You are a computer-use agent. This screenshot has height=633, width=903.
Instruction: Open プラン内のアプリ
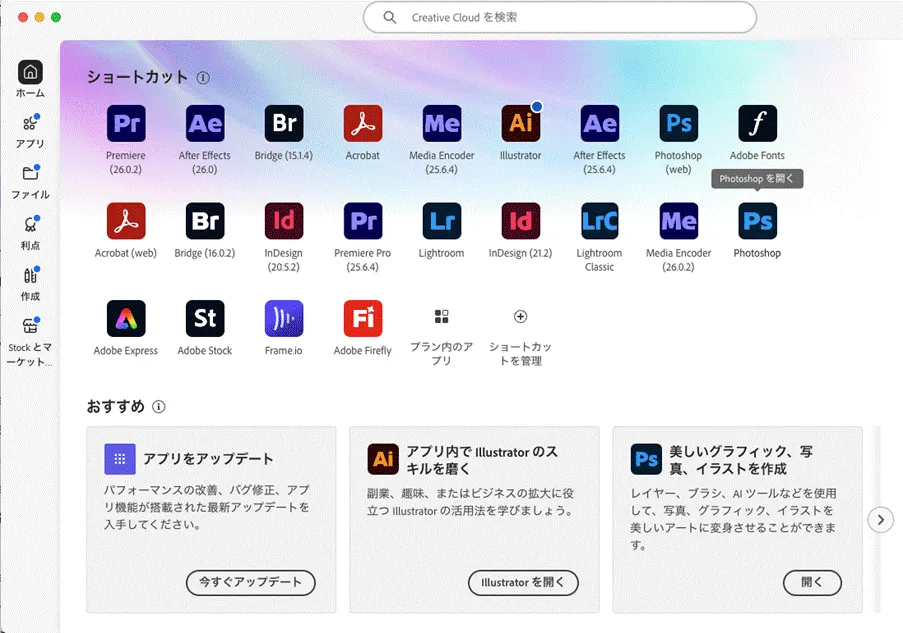coord(441,317)
